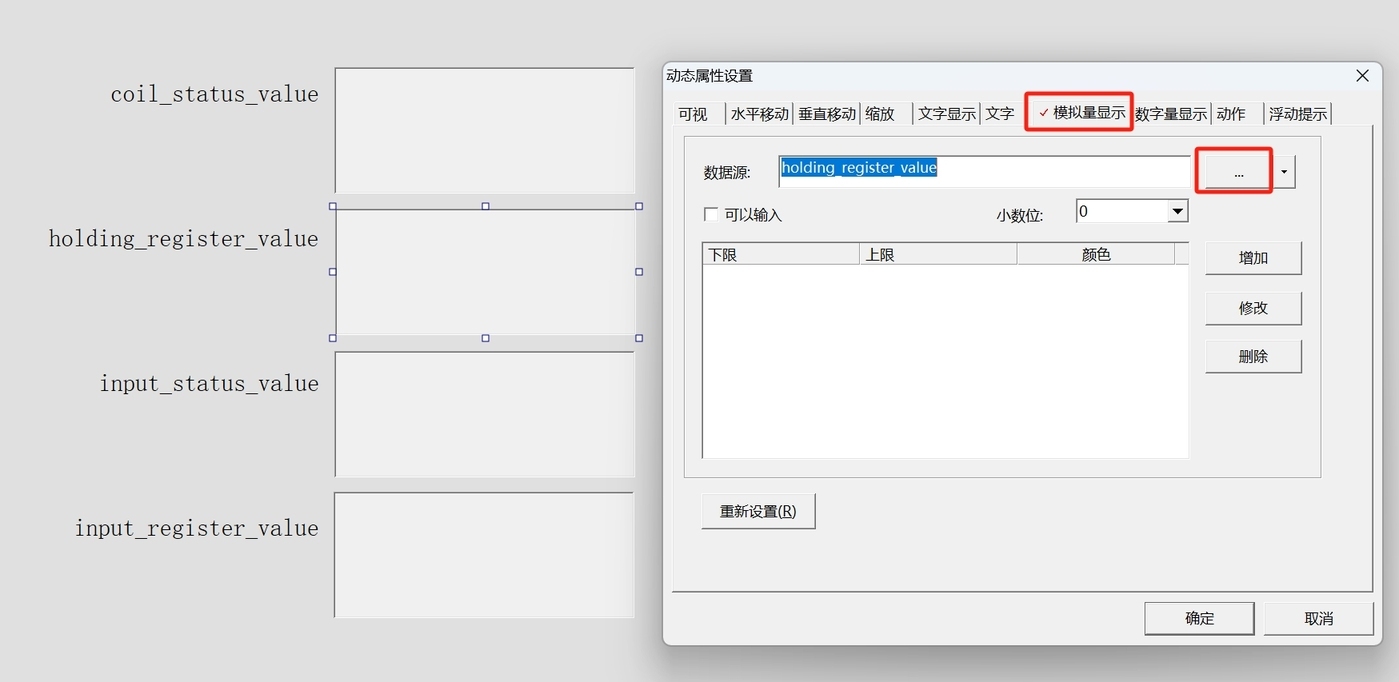Click the 增加 button

(1253, 258)
